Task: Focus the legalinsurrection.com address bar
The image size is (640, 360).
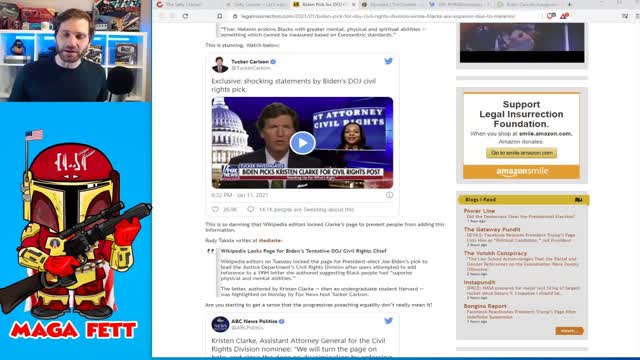Action: 378,16
